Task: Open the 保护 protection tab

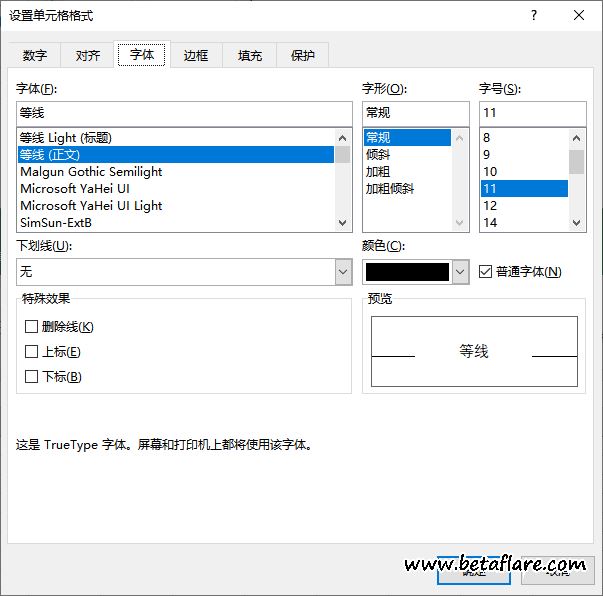Action: (x=303, y=56)
